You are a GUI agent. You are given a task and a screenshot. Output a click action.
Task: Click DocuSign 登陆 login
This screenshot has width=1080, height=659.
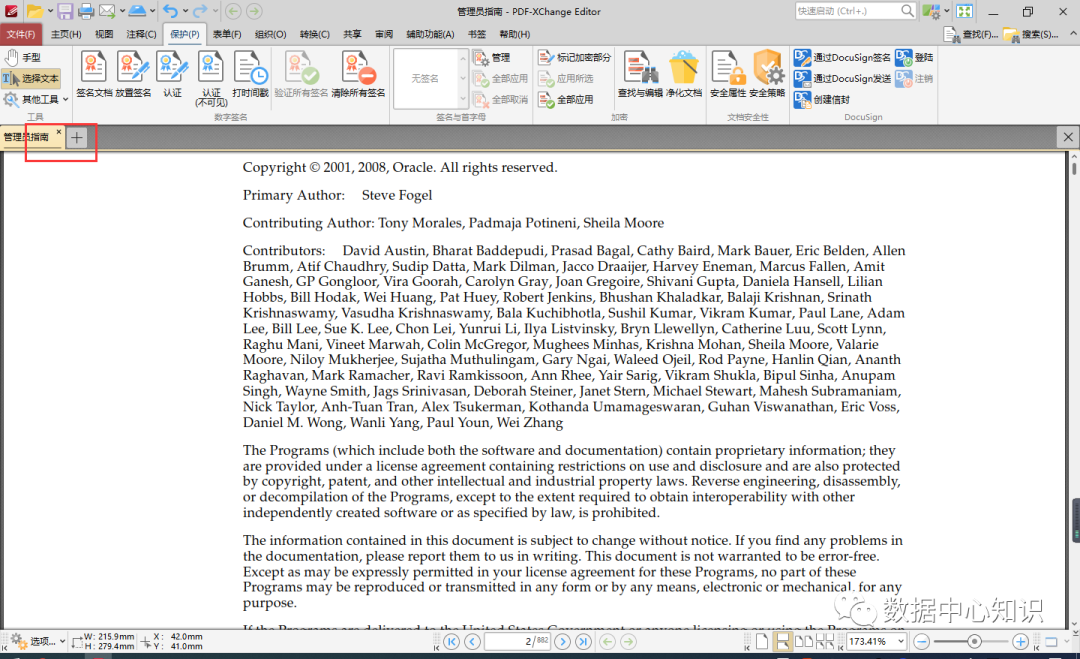pyautogui.click(x=915, y=57)
